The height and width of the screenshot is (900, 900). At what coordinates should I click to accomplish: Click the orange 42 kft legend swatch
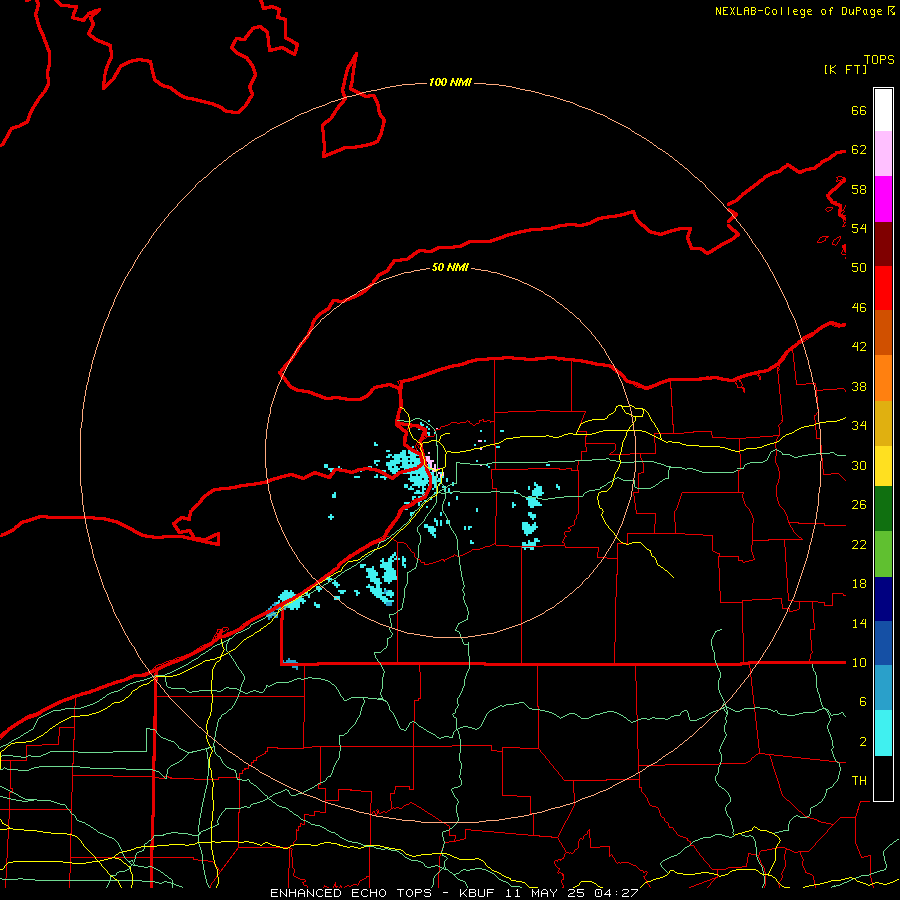coord(883,377)
